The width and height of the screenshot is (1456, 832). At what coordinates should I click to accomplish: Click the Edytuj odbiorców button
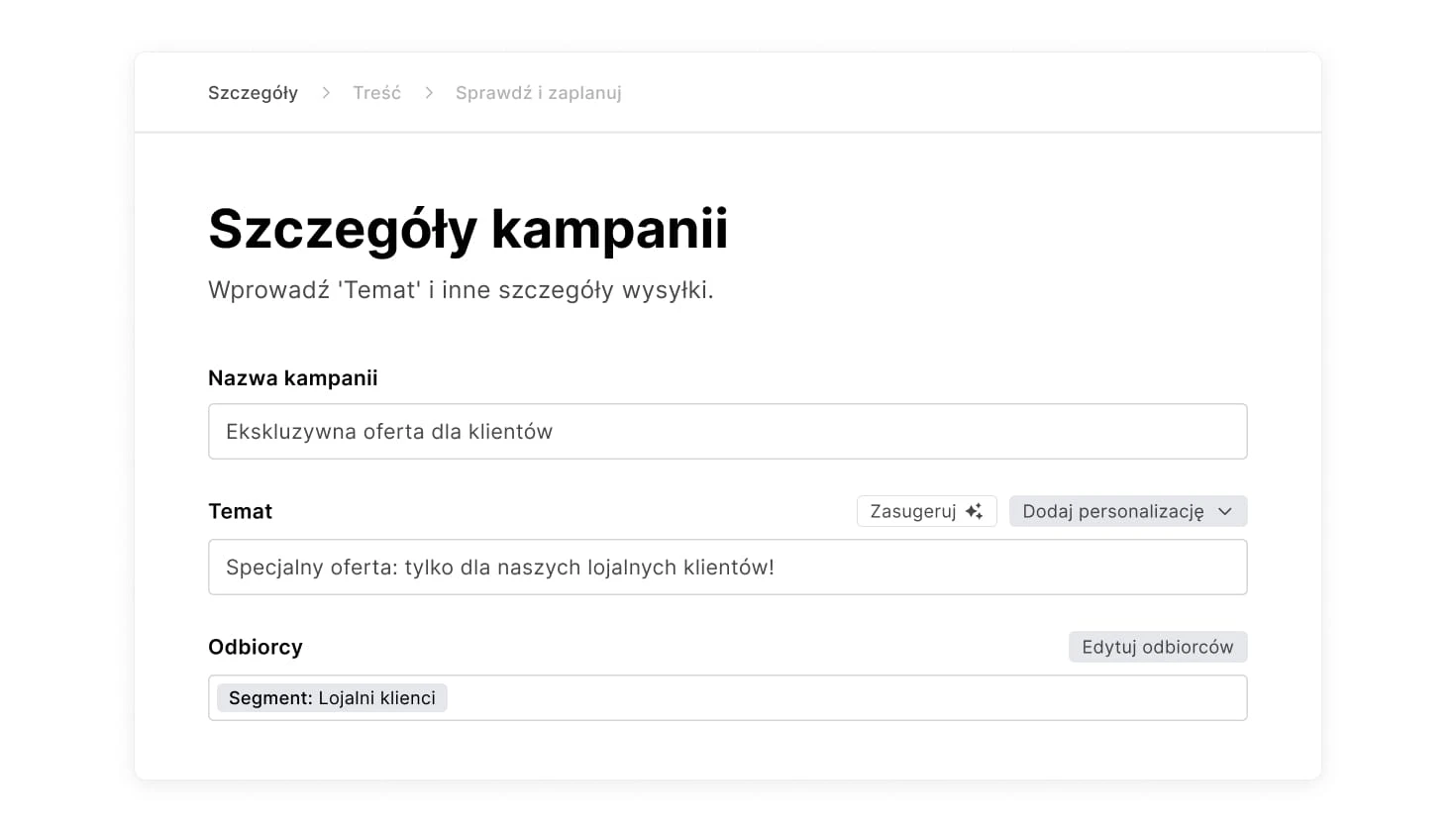[x=1157, y=647]
